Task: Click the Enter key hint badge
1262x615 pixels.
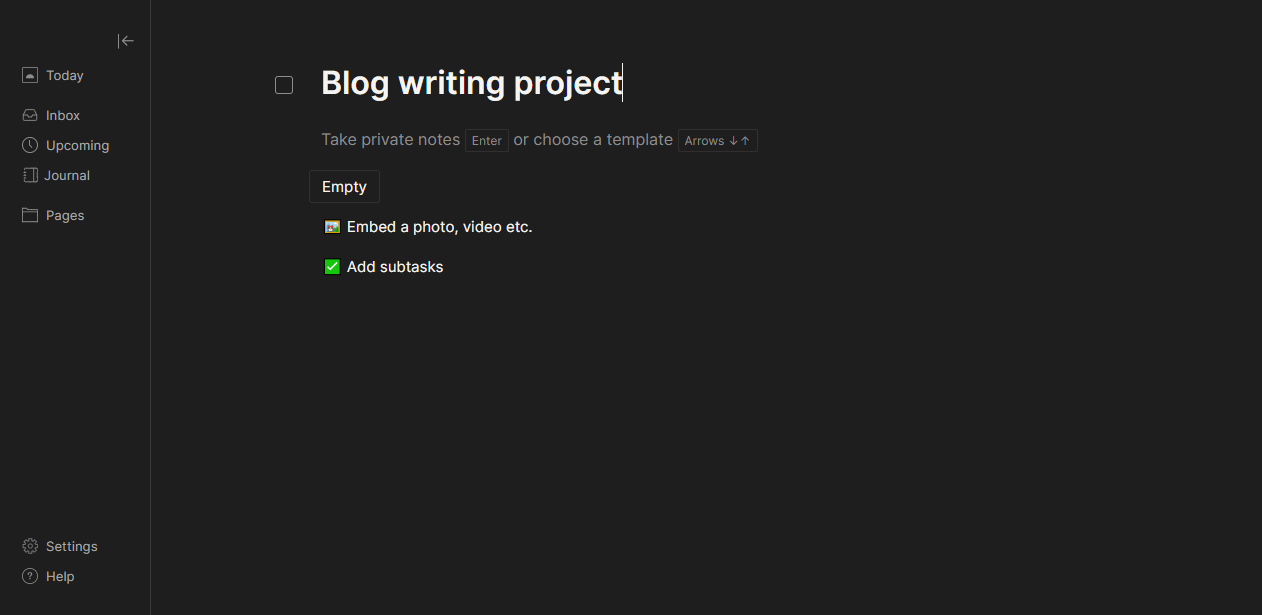Action: coord(487,141)
